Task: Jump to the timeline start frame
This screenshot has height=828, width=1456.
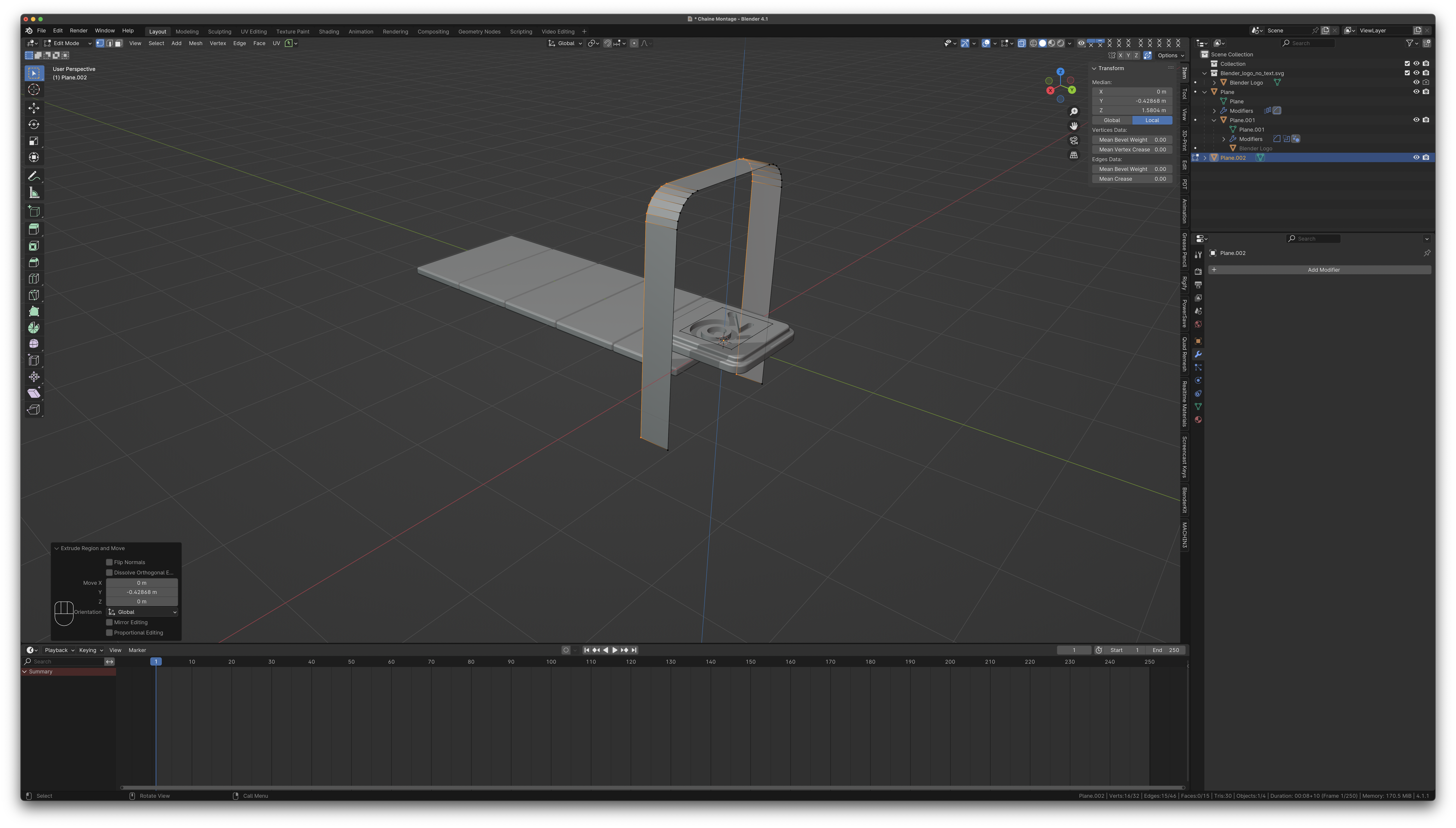Action: [587, 650]
